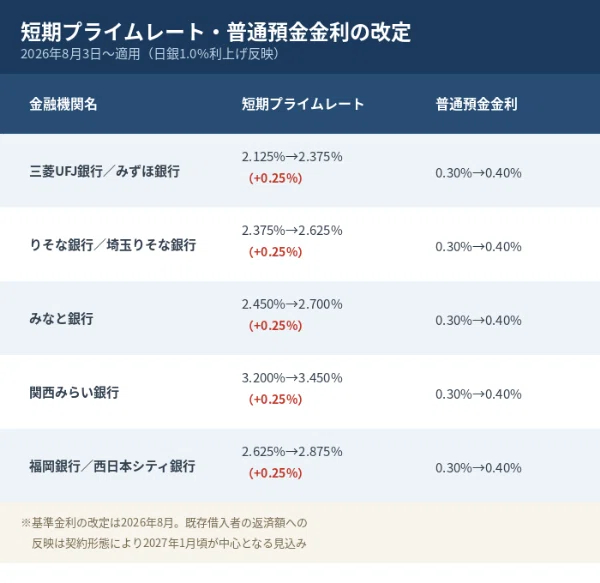Click the 関西みらい銀行 row name

pyautogui.click(x=74, y=392)
